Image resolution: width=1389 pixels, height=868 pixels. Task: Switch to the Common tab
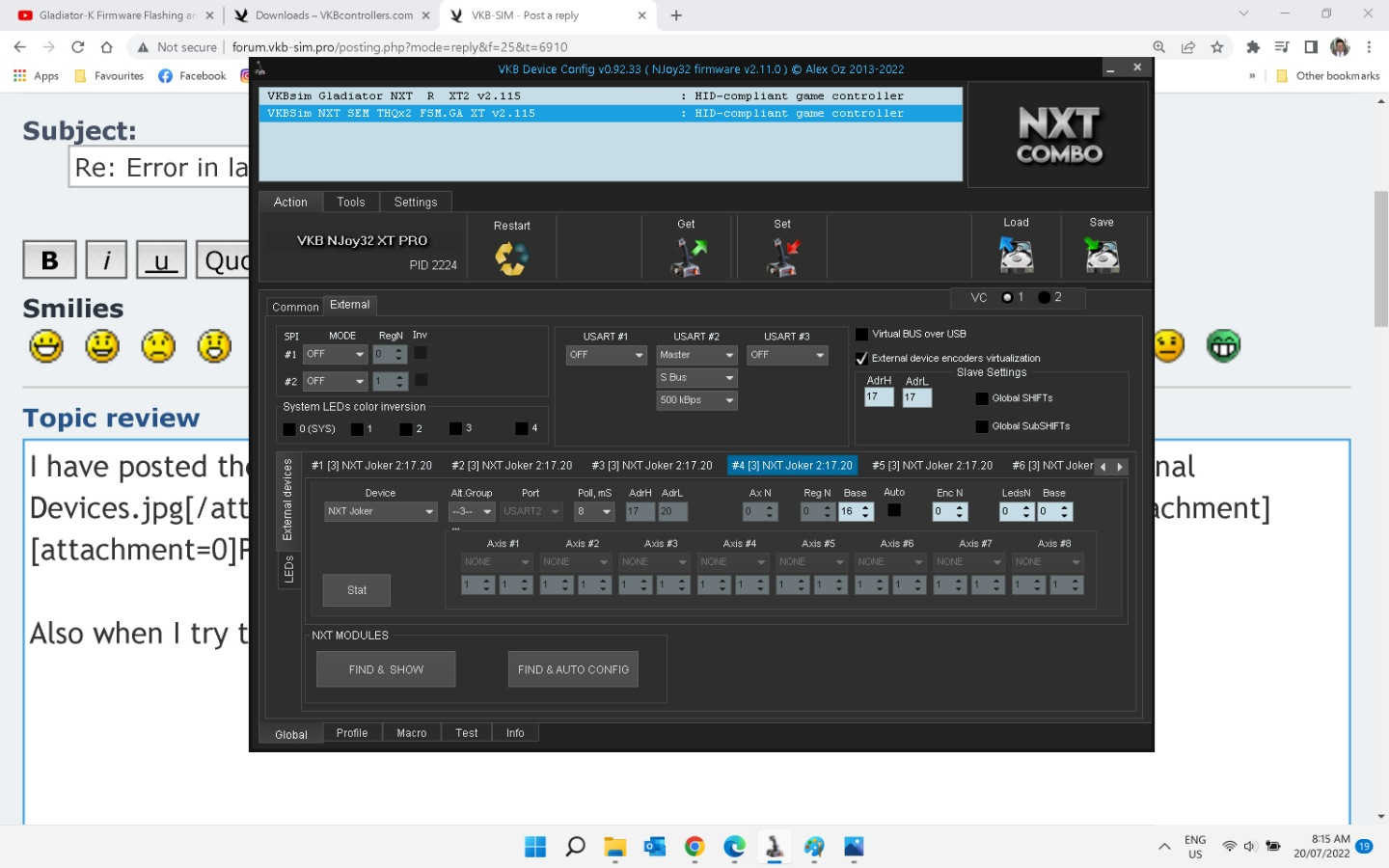click(295, 307)
